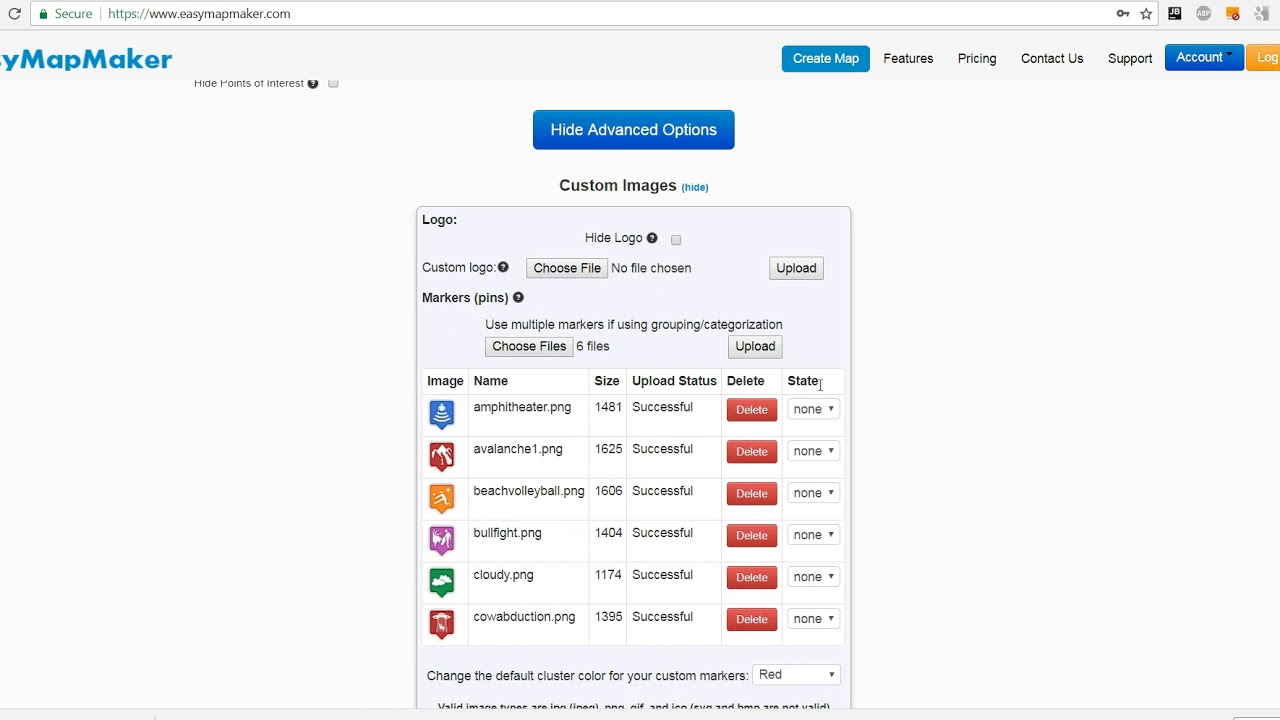The width and height of the screenshot is (1280, 720).
Task: Click Successful status for bullfight.png
Action: 662,533
